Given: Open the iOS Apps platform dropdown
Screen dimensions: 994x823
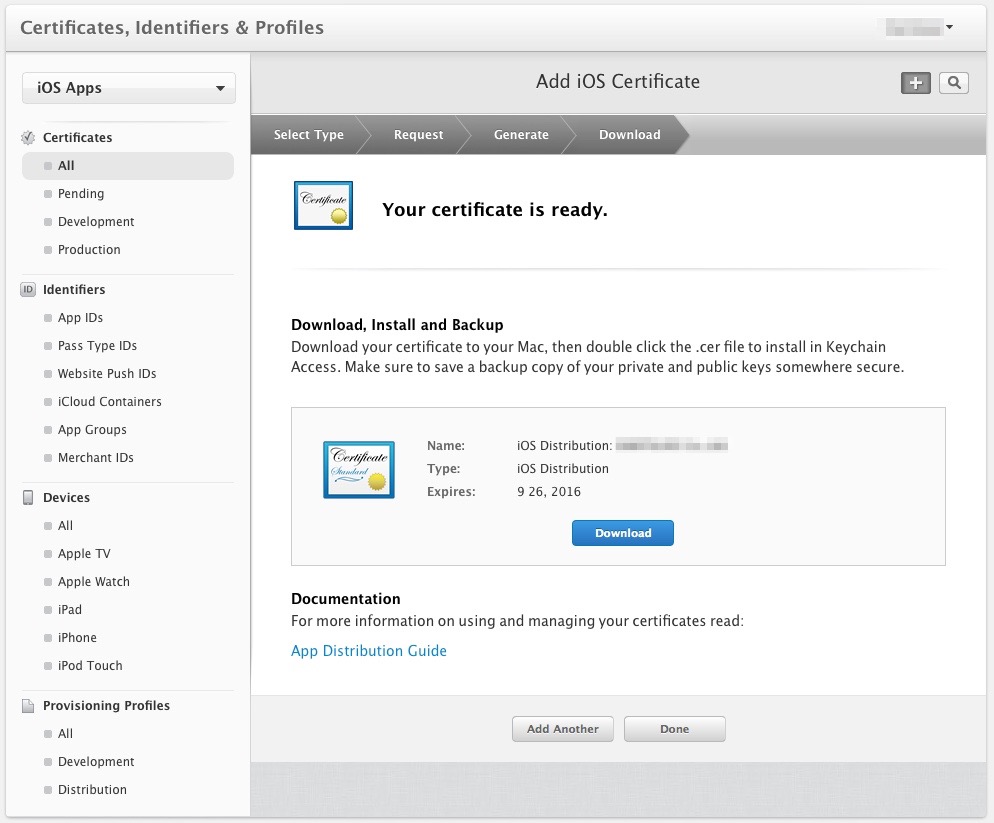Looking at the screenshot, I should [129, 88].
